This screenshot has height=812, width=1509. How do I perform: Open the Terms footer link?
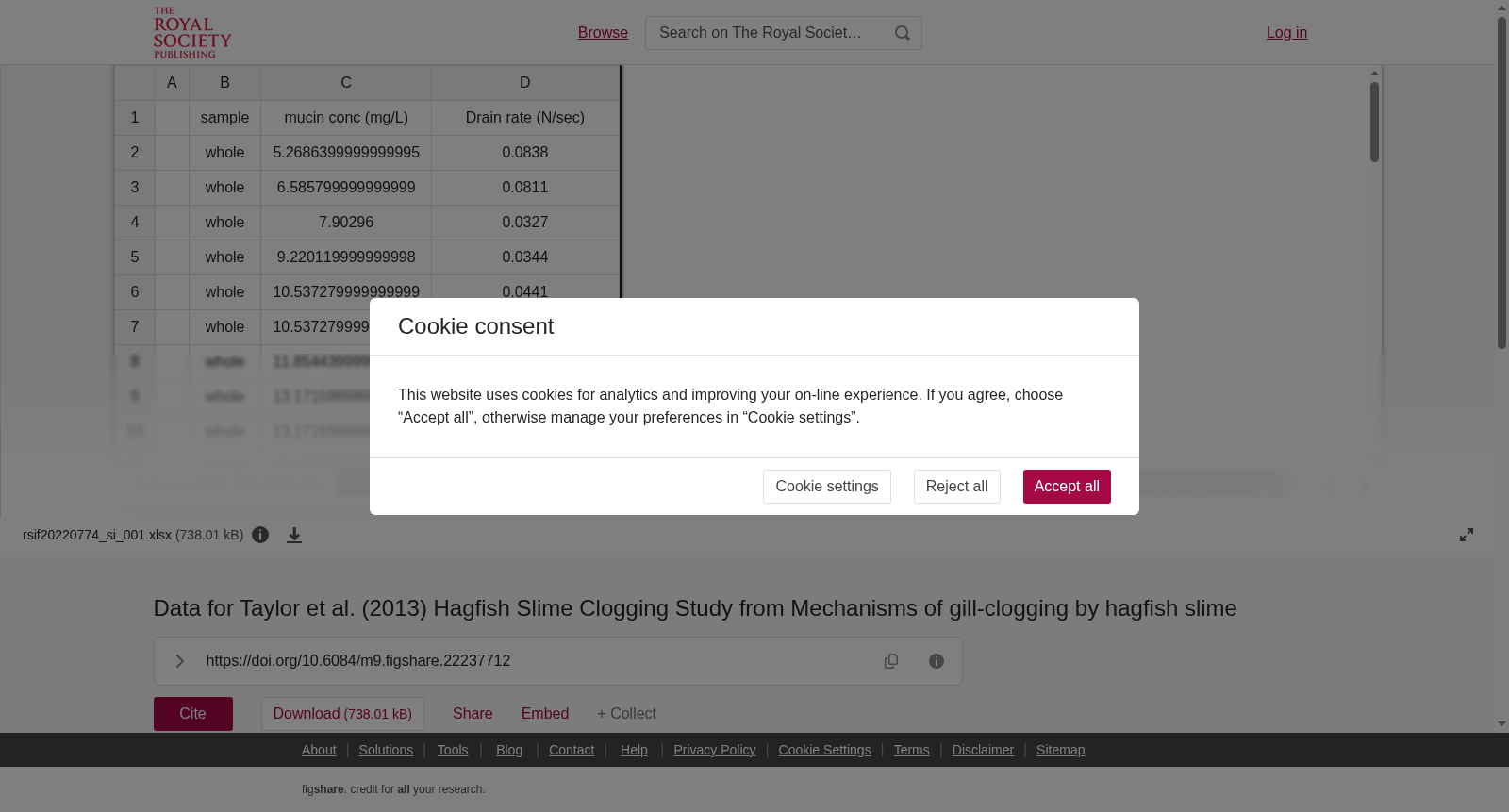point(911,750)
